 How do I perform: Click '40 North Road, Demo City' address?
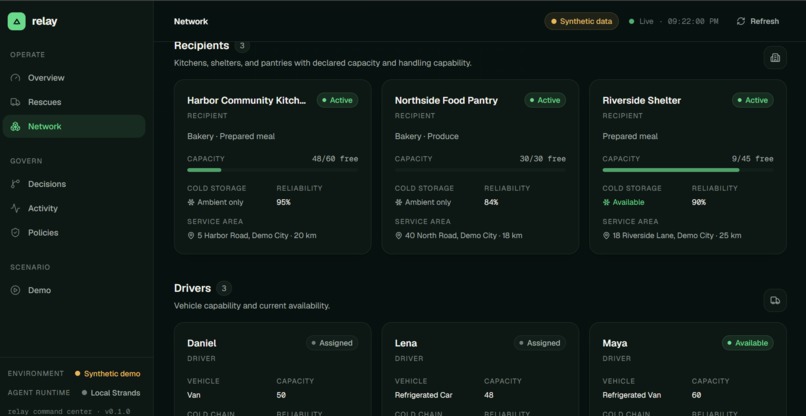(x=451, y=236)
